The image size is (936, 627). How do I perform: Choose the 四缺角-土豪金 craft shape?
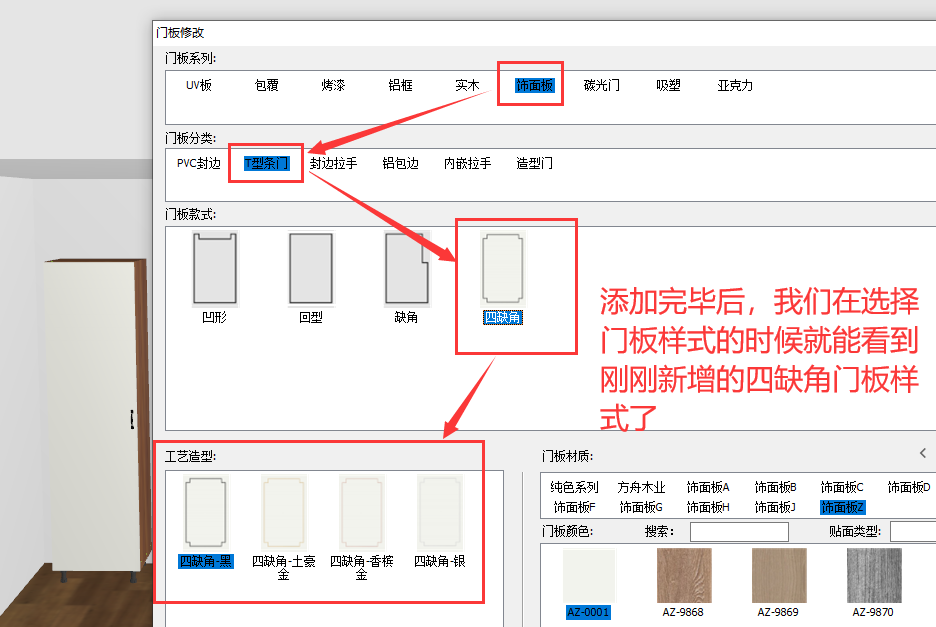point(284,512)
